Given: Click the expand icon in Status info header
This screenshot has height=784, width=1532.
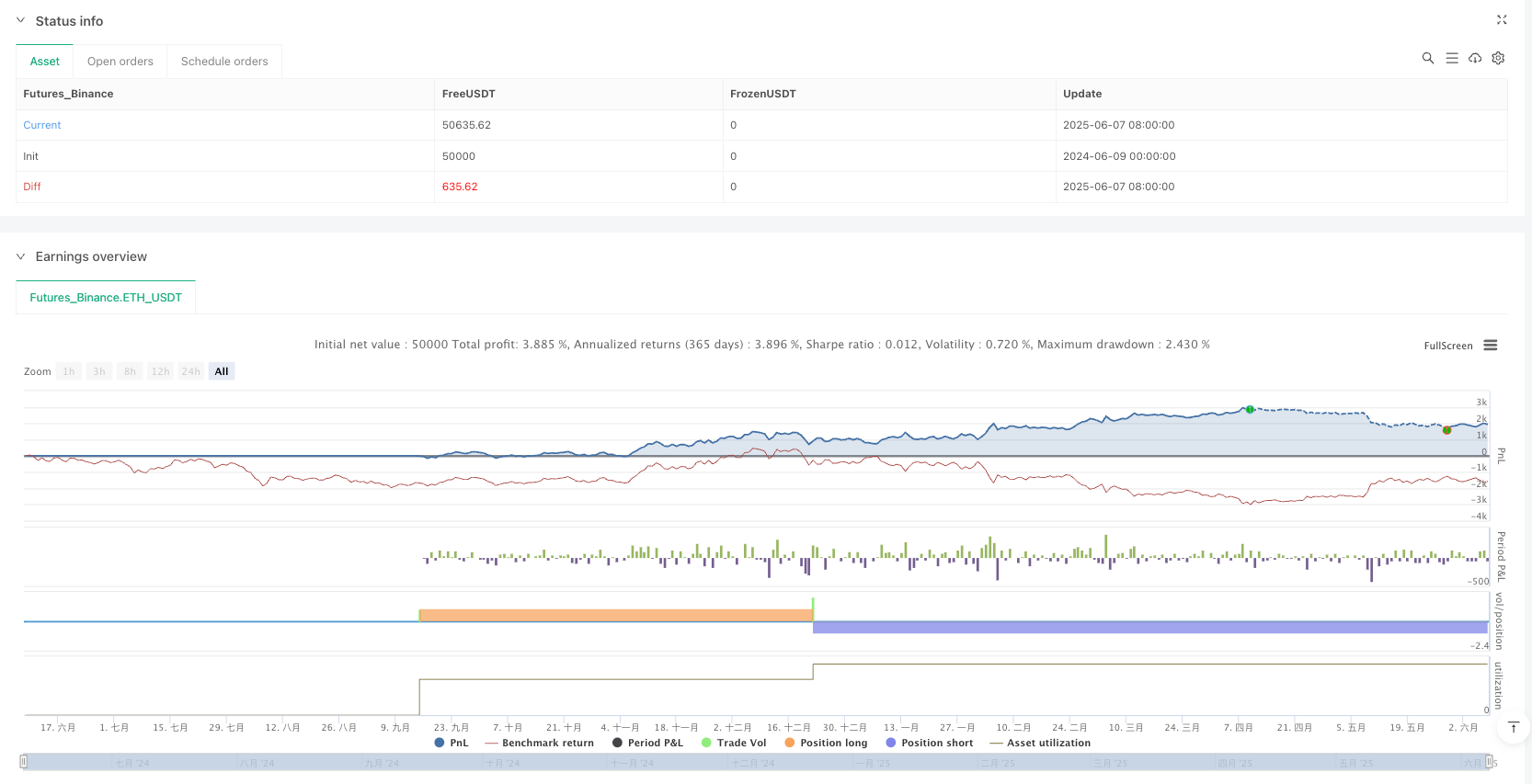Looking at the screenshot, I should click(1502, 20).
